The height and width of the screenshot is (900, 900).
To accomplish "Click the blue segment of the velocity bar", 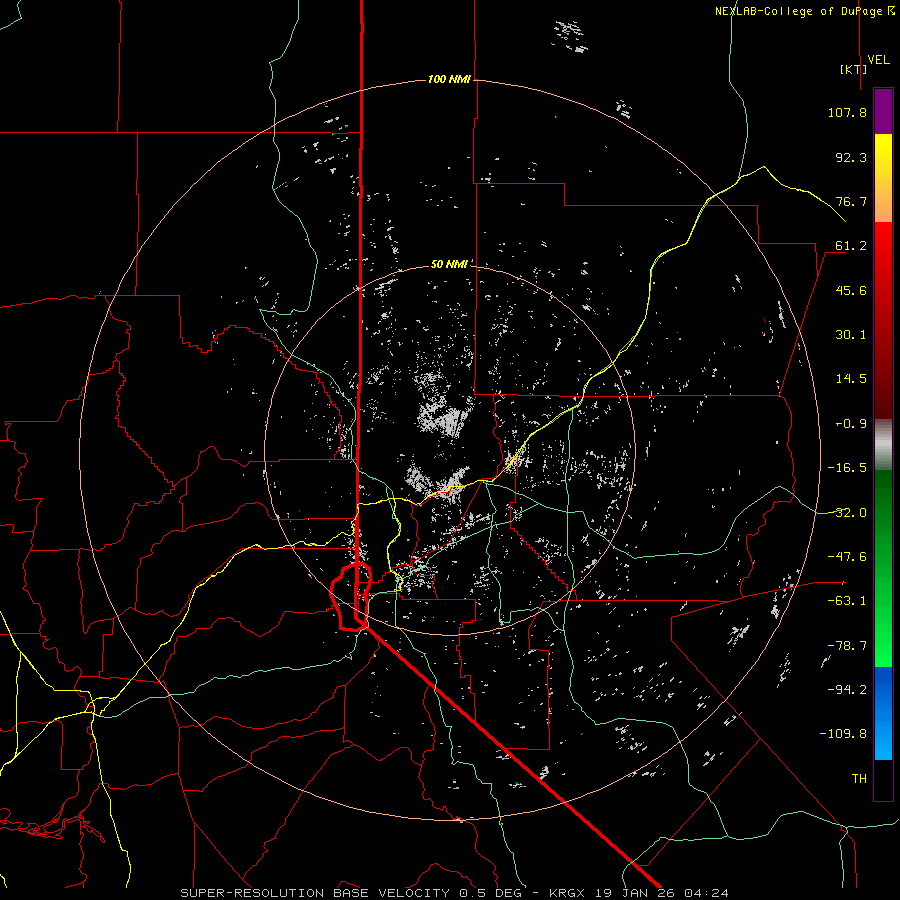I will click(x=883, y=713).
